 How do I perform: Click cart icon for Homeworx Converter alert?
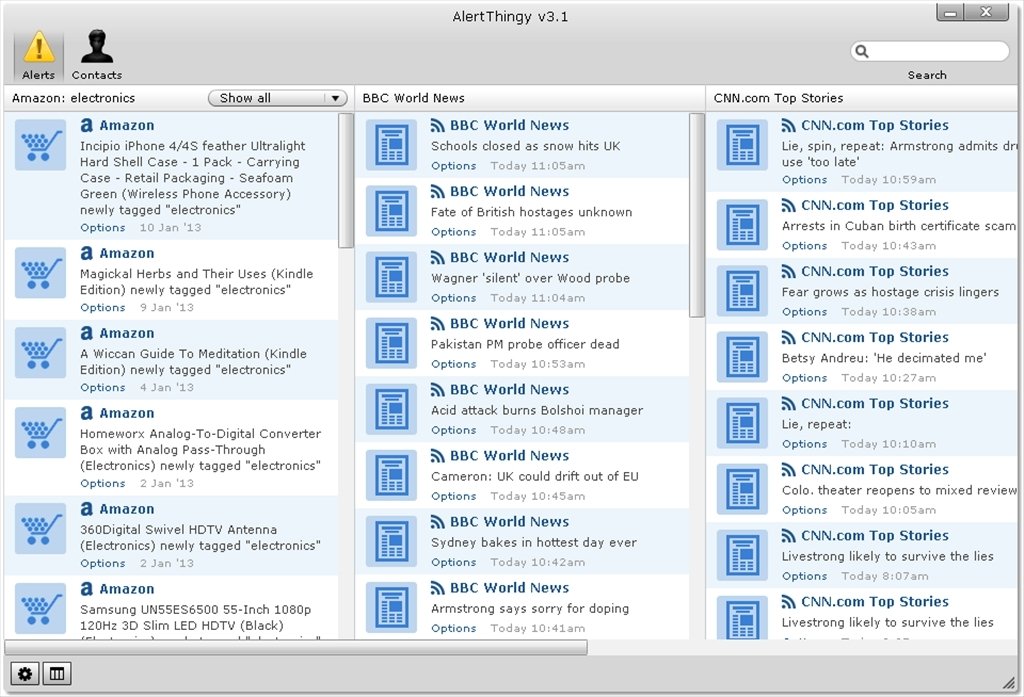tap(40, 432)
